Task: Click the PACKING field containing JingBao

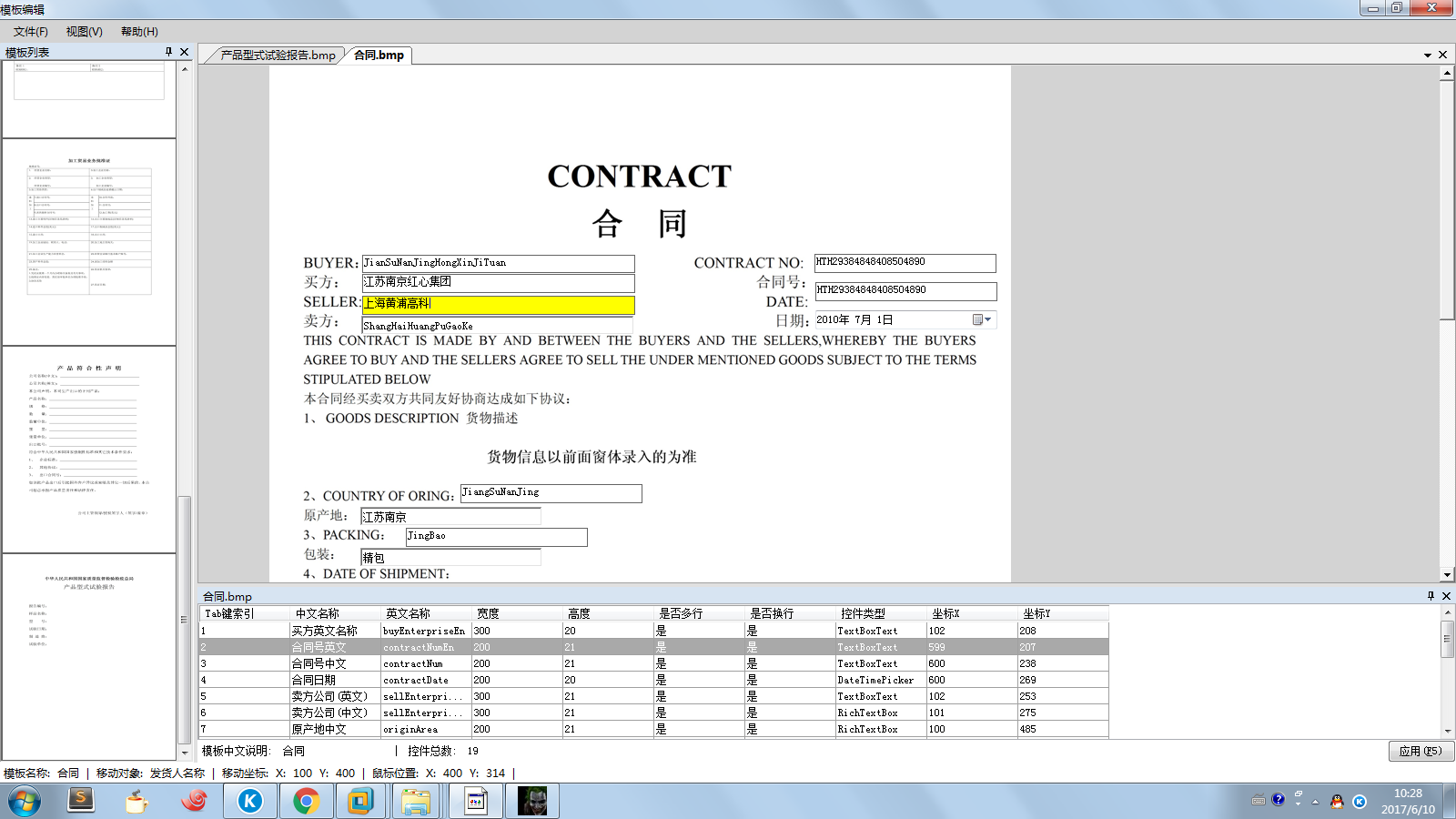Action: (496, 537)
